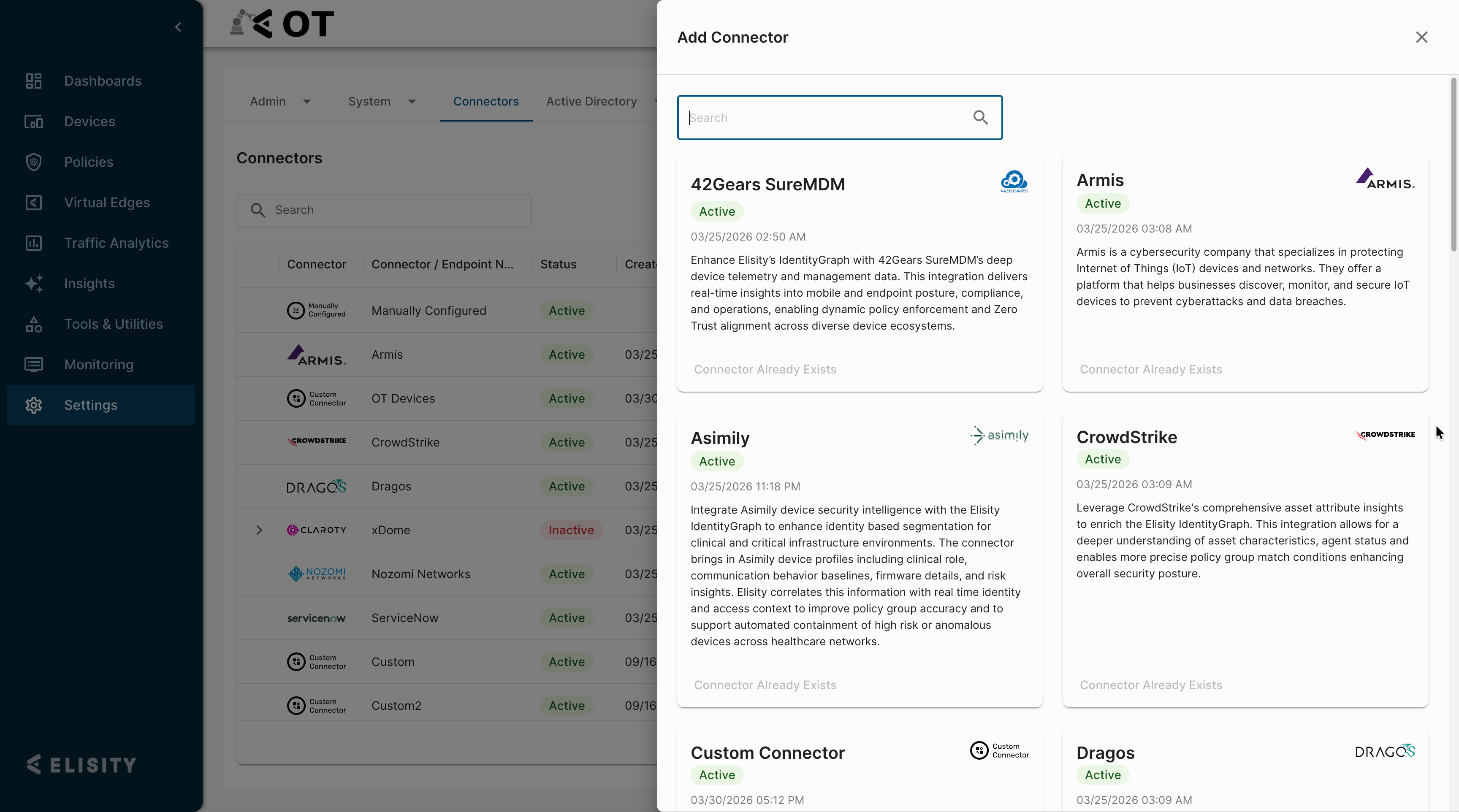Select the Insights menu label

89,284
